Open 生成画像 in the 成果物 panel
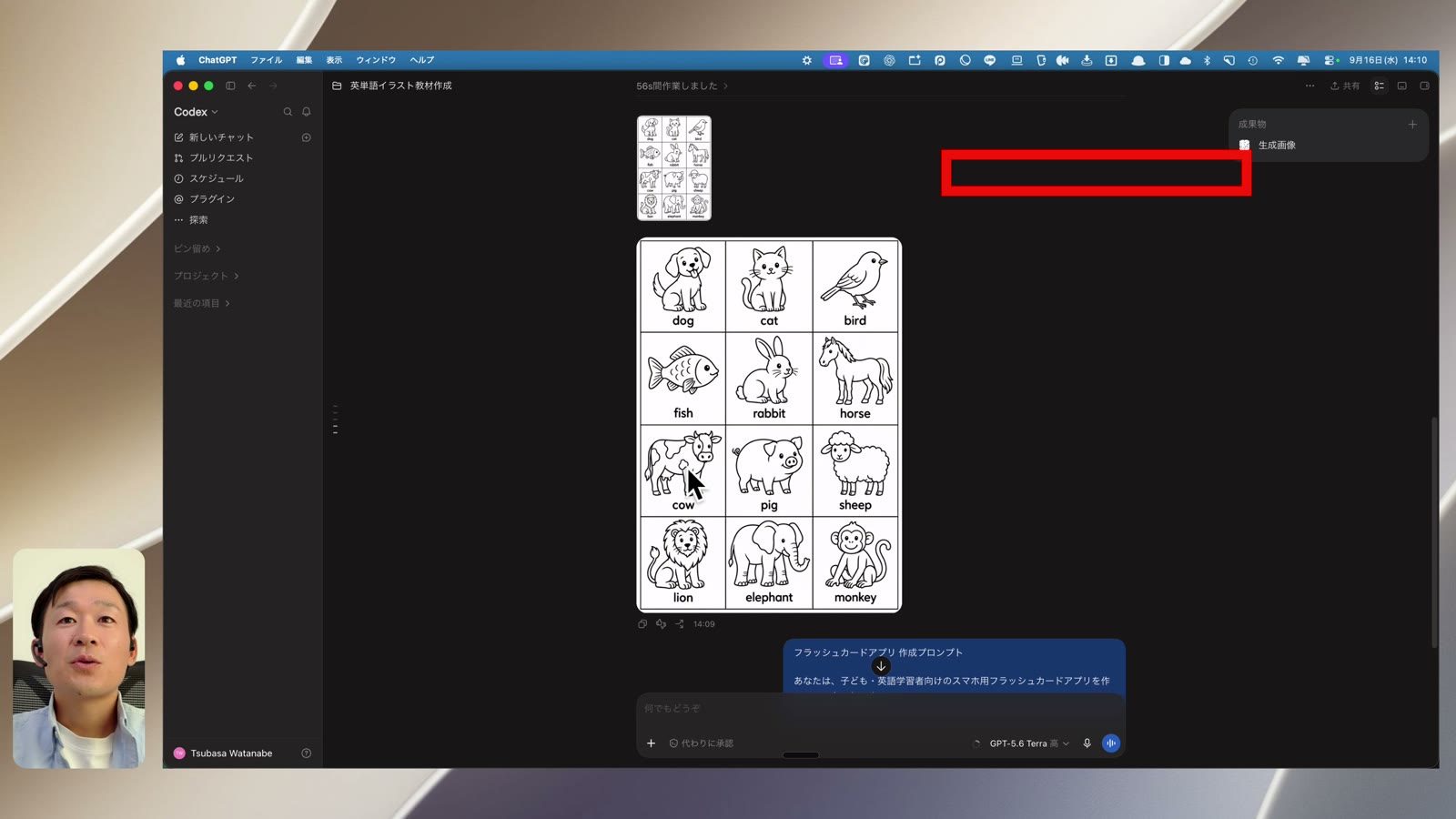 click(1268, 145)
